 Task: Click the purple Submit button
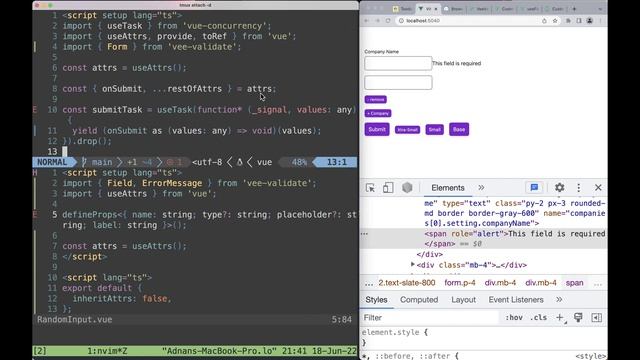pyautogui.click(x=377, y=129)
